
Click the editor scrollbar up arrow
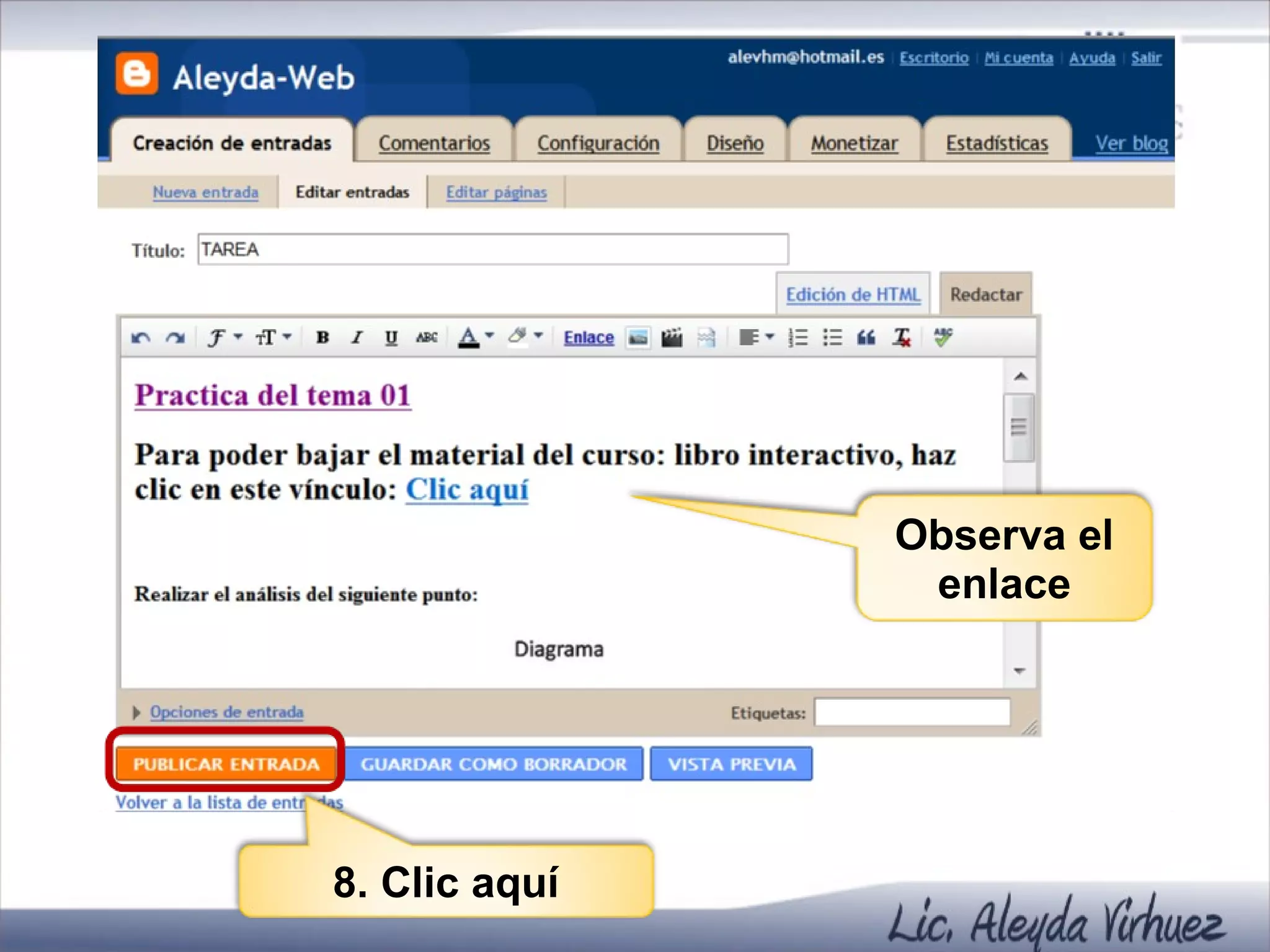pyautogui.click(x=1020, y=376)
